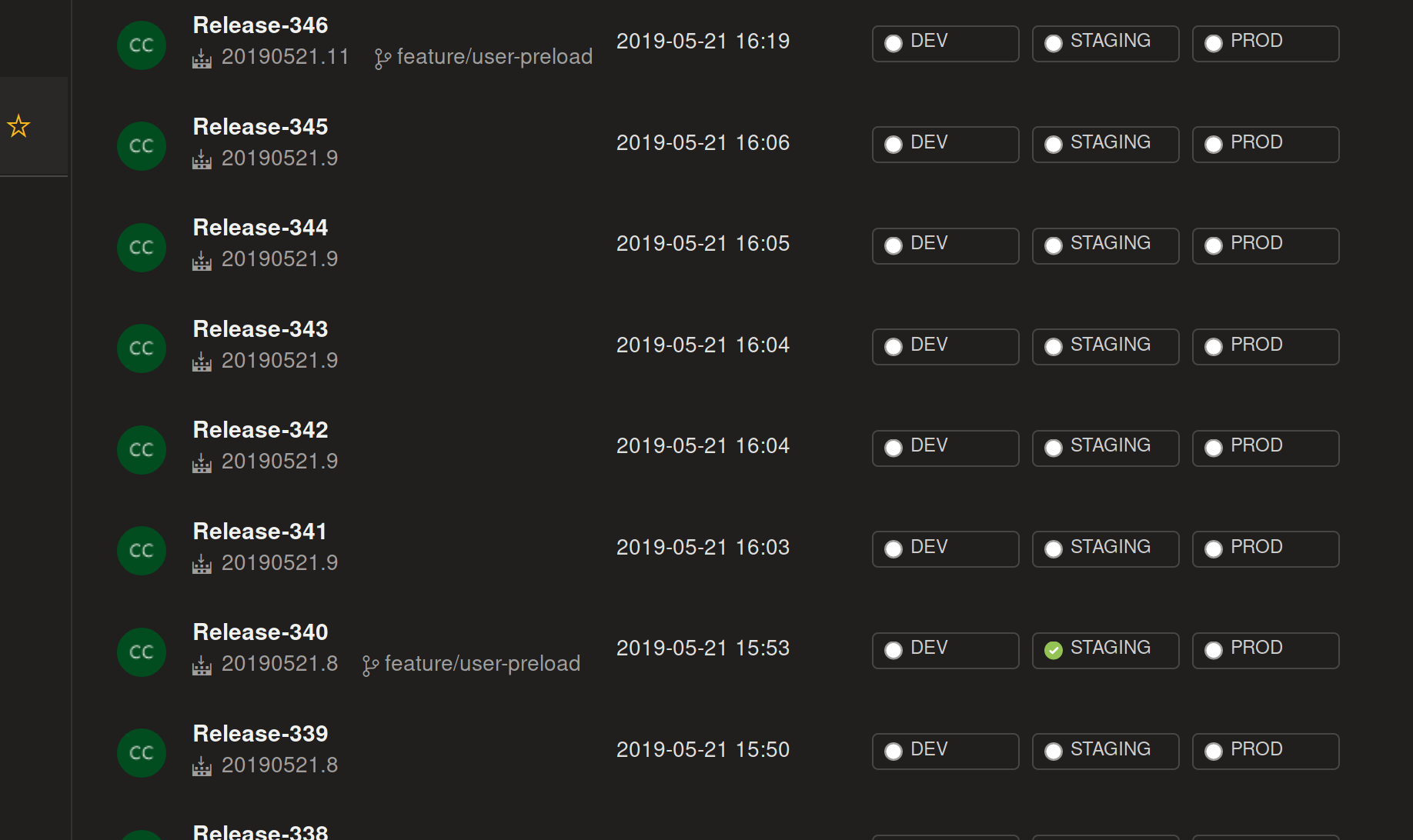Click the green STAGING success check on Release-340
This screenshot has height=840, width=1413.
[x=1054, y=650]
